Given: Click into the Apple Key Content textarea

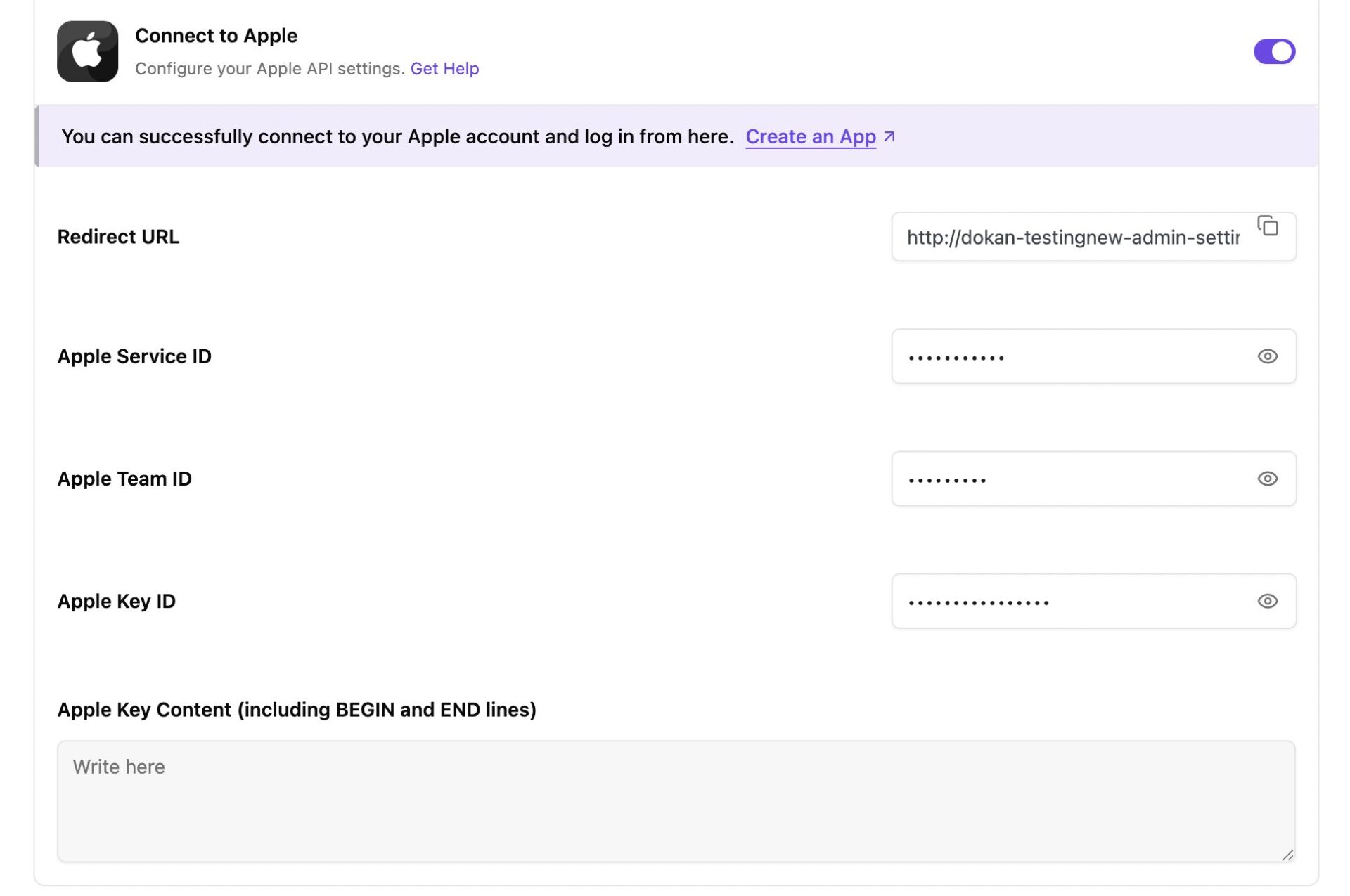Looking at the screenshot, I should click(676, 801).
